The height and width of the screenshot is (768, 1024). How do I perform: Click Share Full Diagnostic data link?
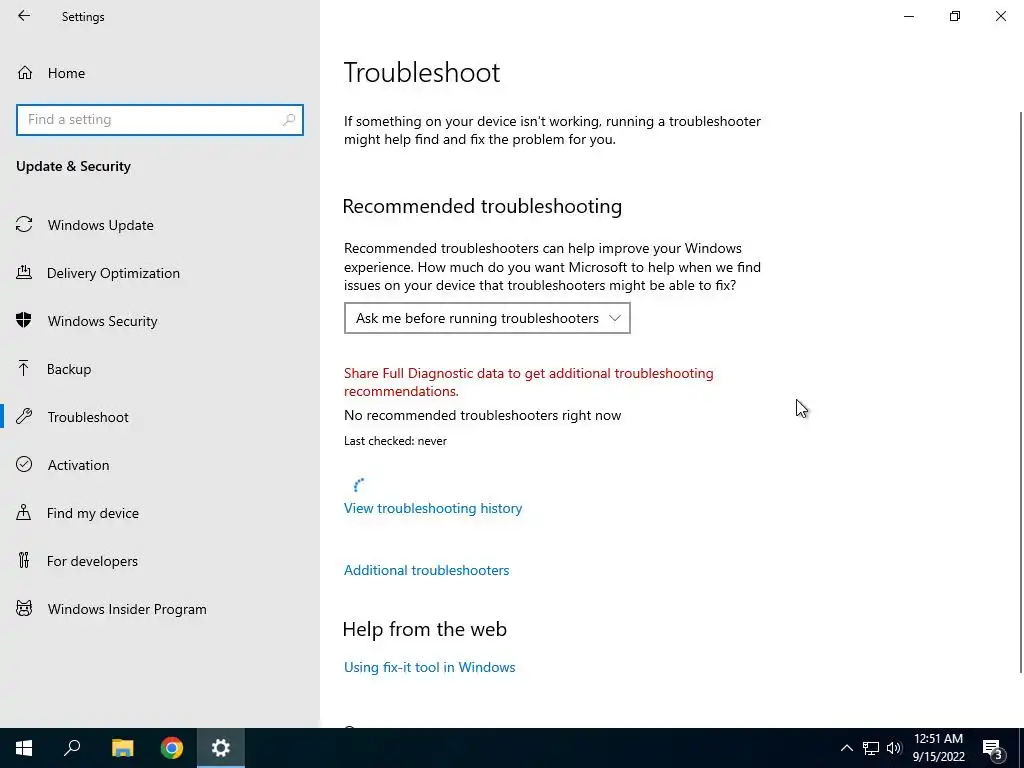(x=528, y=382)
